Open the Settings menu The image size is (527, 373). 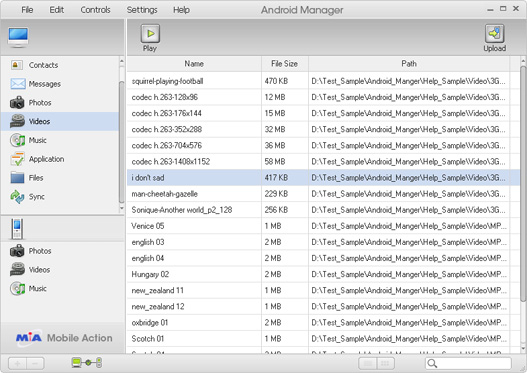point(142,10)
